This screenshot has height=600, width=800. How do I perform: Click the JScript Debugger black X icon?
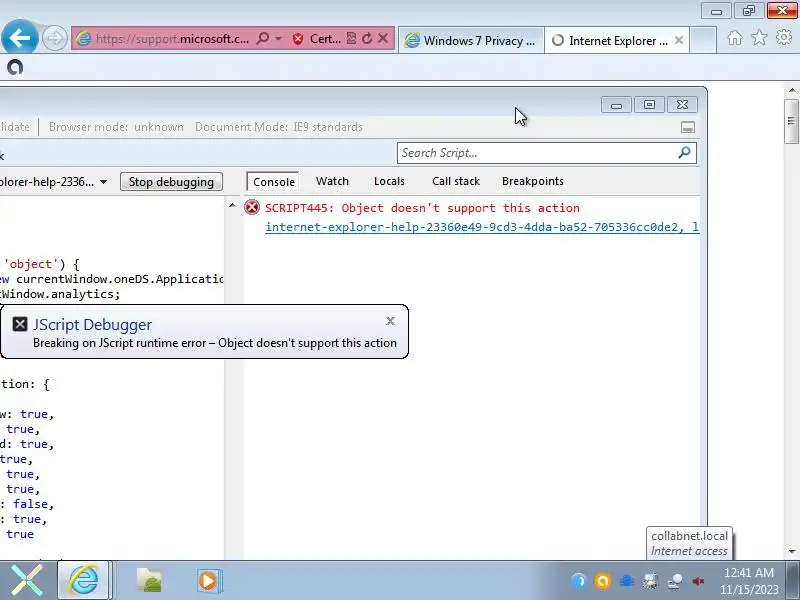tap(20, 324)
